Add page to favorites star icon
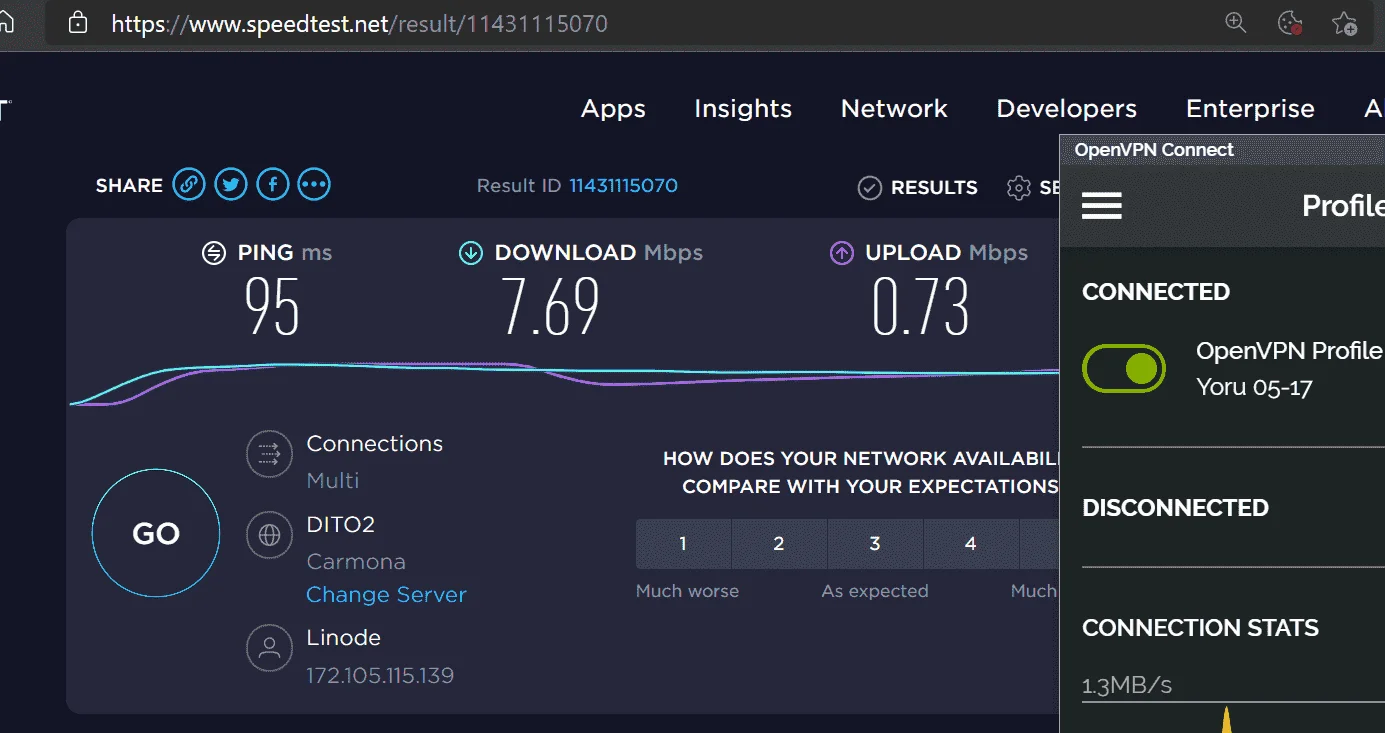The image size is (1385, 733). point(1345,23)
